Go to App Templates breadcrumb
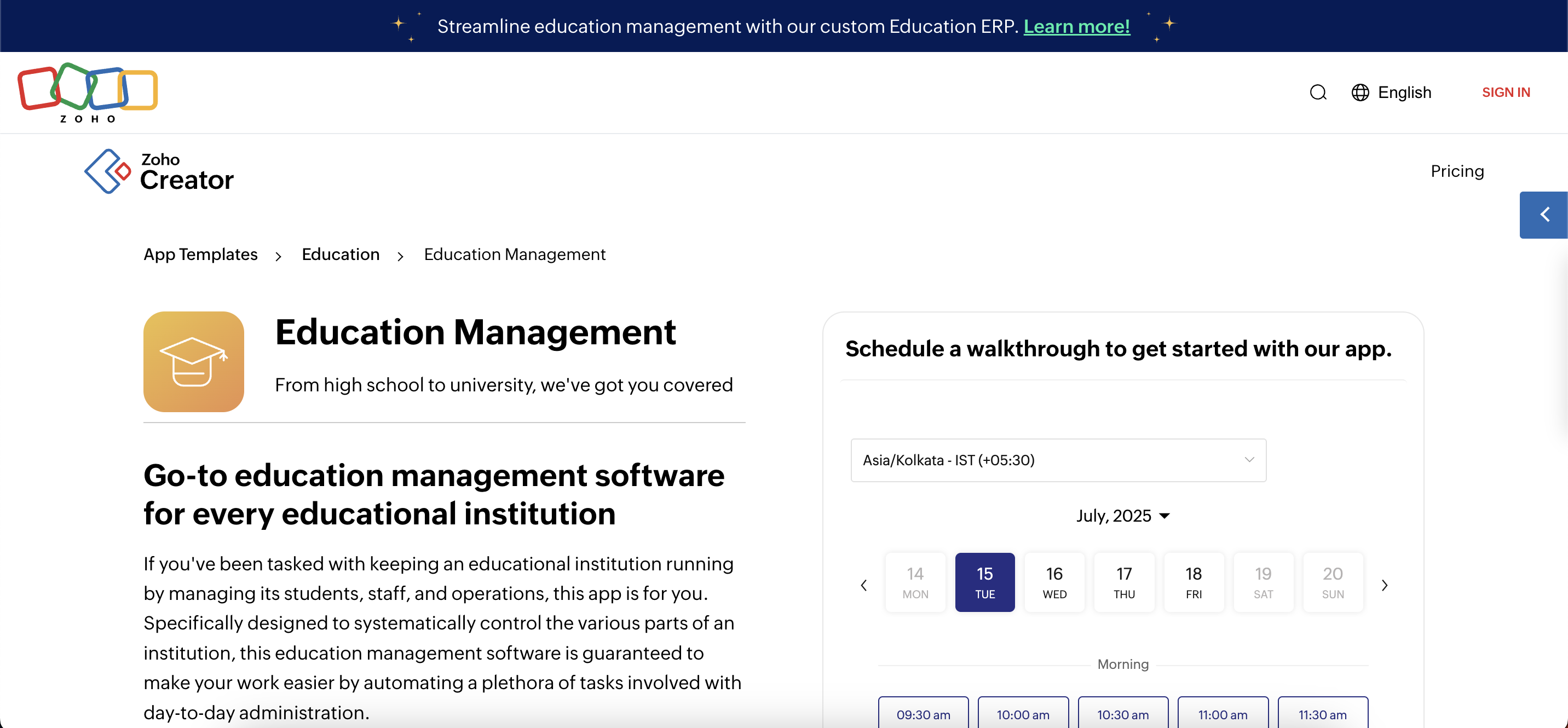The width and height of the screenshot is (1568, 728). click(x=200, y=255)
